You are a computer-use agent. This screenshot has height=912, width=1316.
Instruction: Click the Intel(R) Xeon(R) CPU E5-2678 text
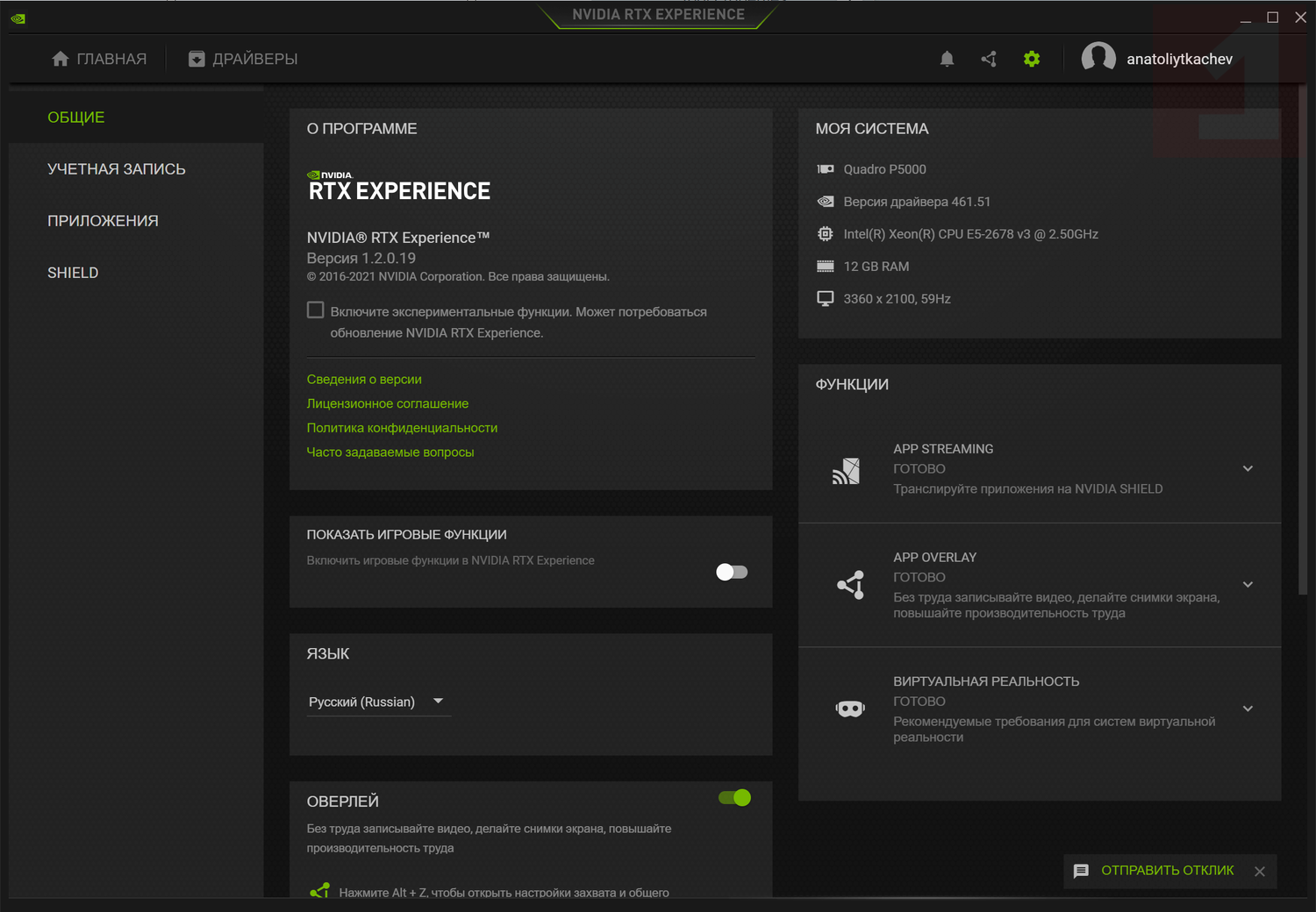(x=971, y=234)
